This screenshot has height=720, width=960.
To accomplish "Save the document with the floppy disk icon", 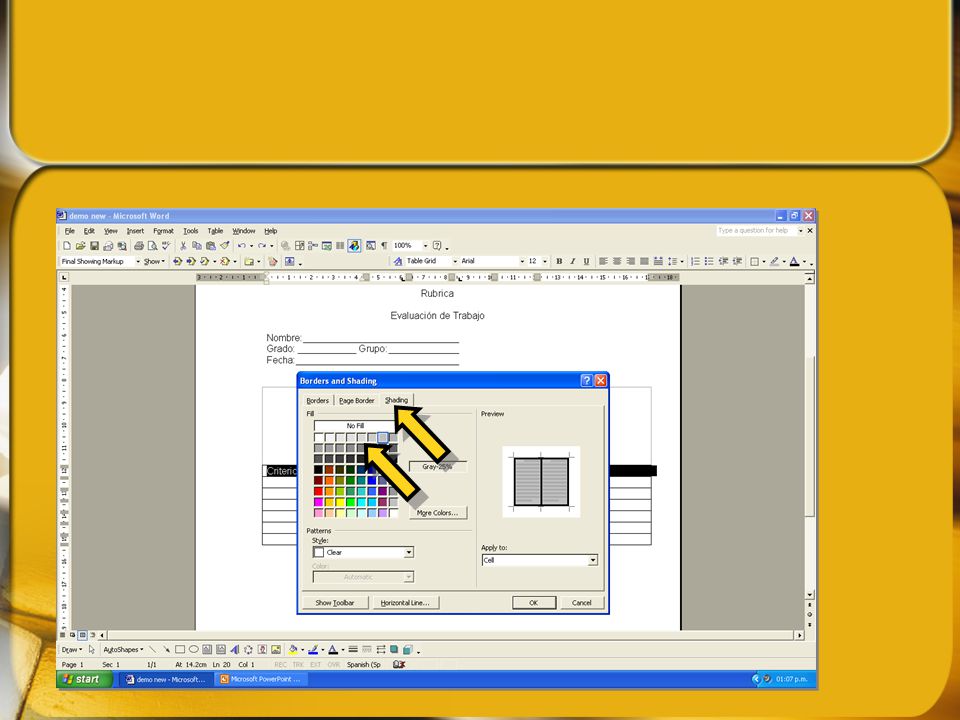I will click(x=94, y=246).
